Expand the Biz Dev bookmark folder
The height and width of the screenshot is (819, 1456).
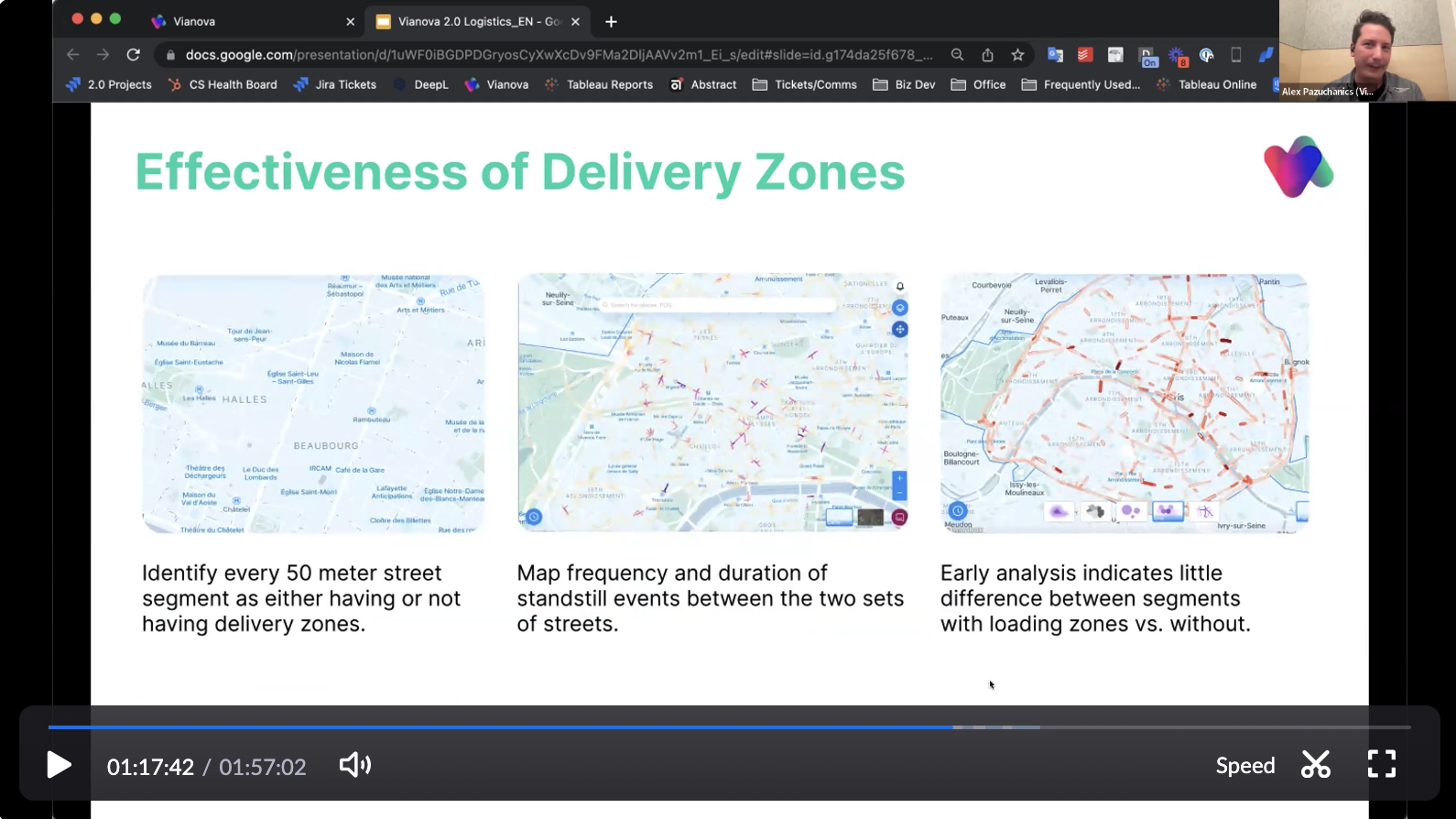904,84
